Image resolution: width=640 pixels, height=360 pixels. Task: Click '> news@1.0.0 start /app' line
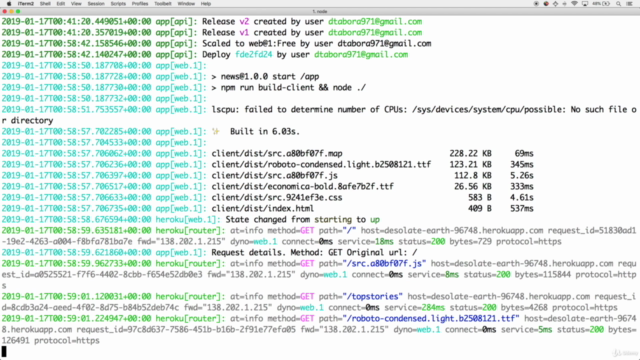(265, 76)
